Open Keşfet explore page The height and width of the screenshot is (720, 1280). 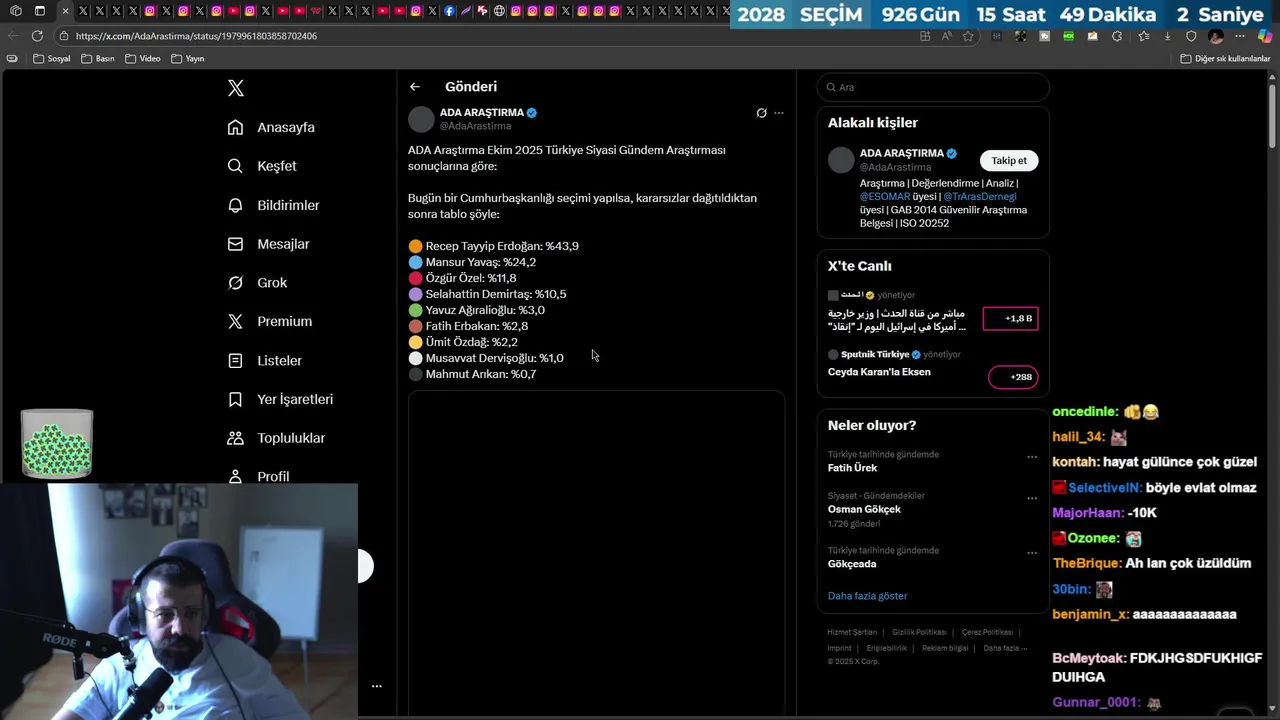(263, 166)
